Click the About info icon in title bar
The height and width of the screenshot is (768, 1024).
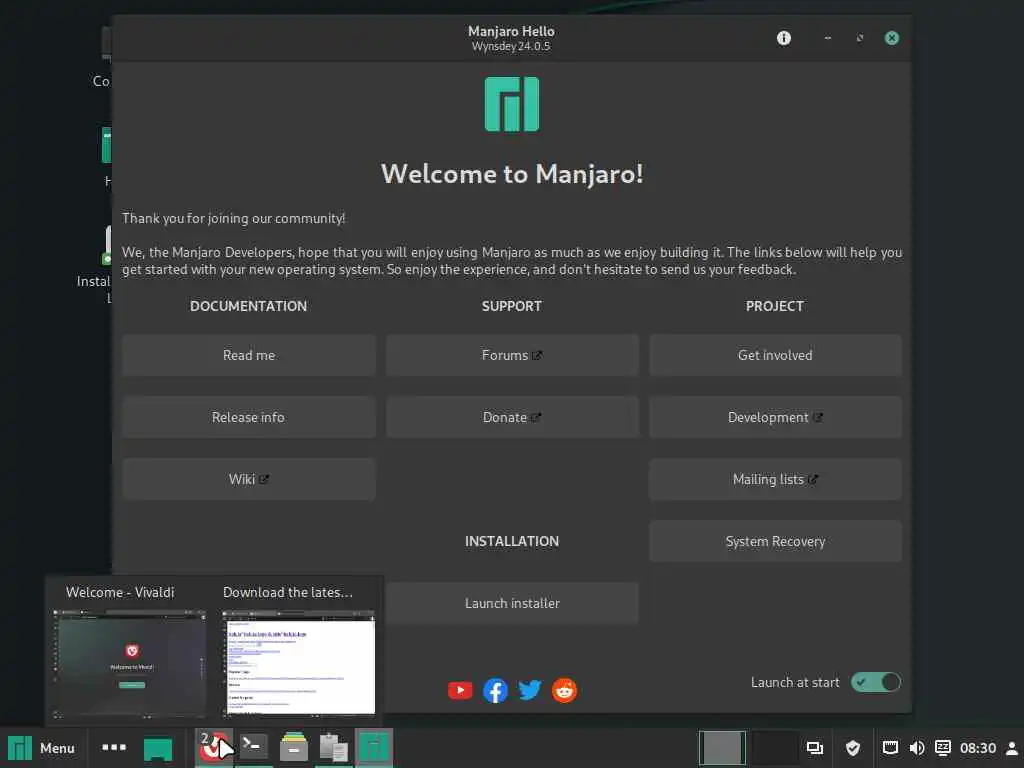tap(784, 38)
